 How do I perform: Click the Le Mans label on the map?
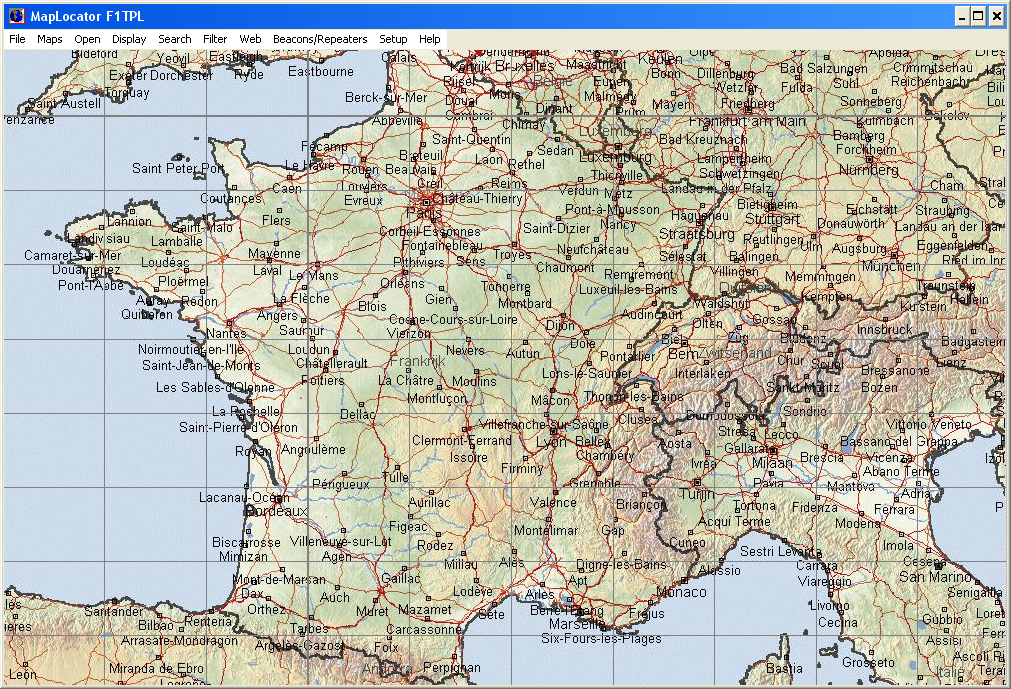tap(313, 275)
